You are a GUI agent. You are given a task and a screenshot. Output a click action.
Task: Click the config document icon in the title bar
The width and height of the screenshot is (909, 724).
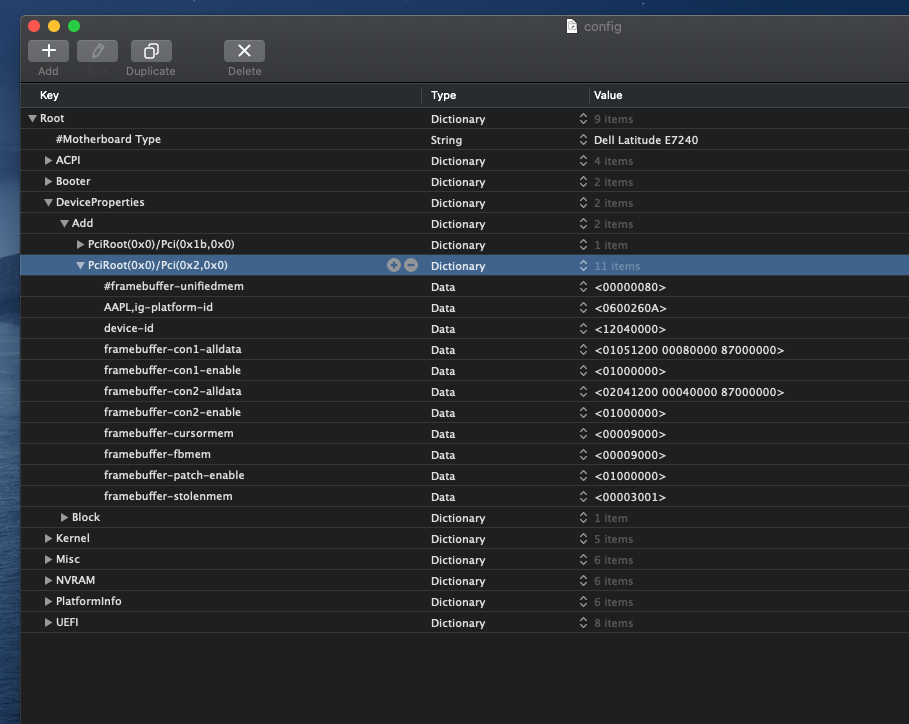tap(571, 26)
